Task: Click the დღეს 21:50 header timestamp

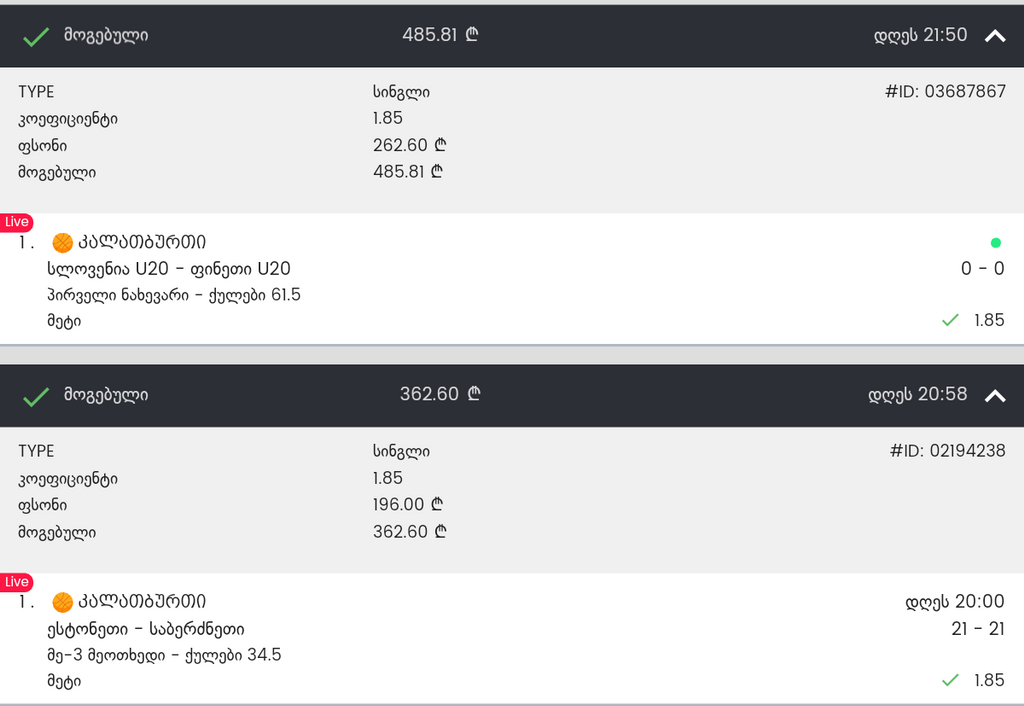Action: 921,35
